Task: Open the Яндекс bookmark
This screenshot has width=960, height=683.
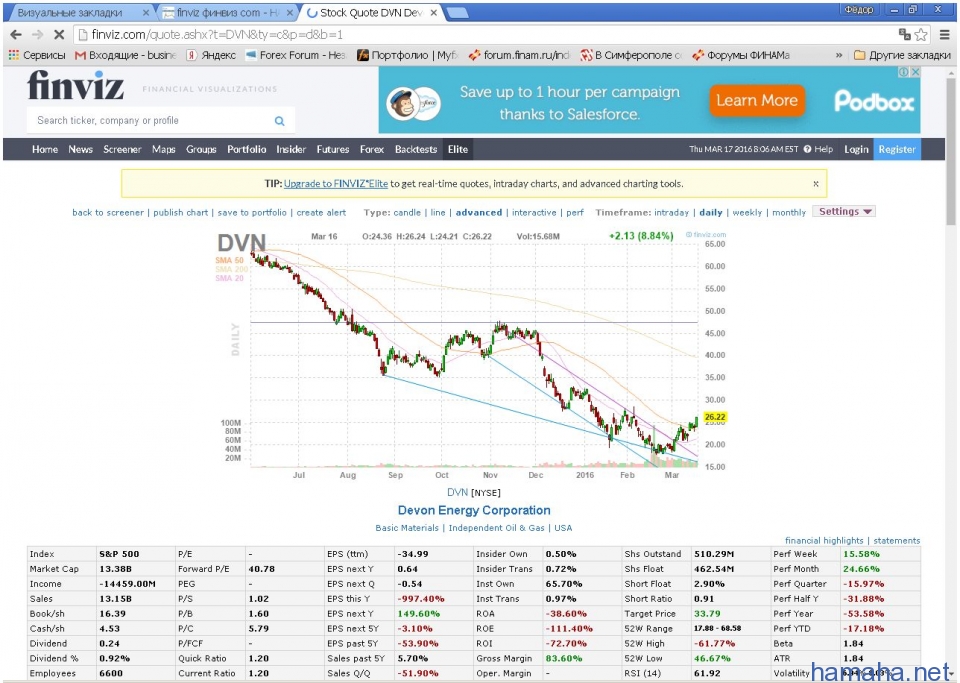Action: [211, 55]
